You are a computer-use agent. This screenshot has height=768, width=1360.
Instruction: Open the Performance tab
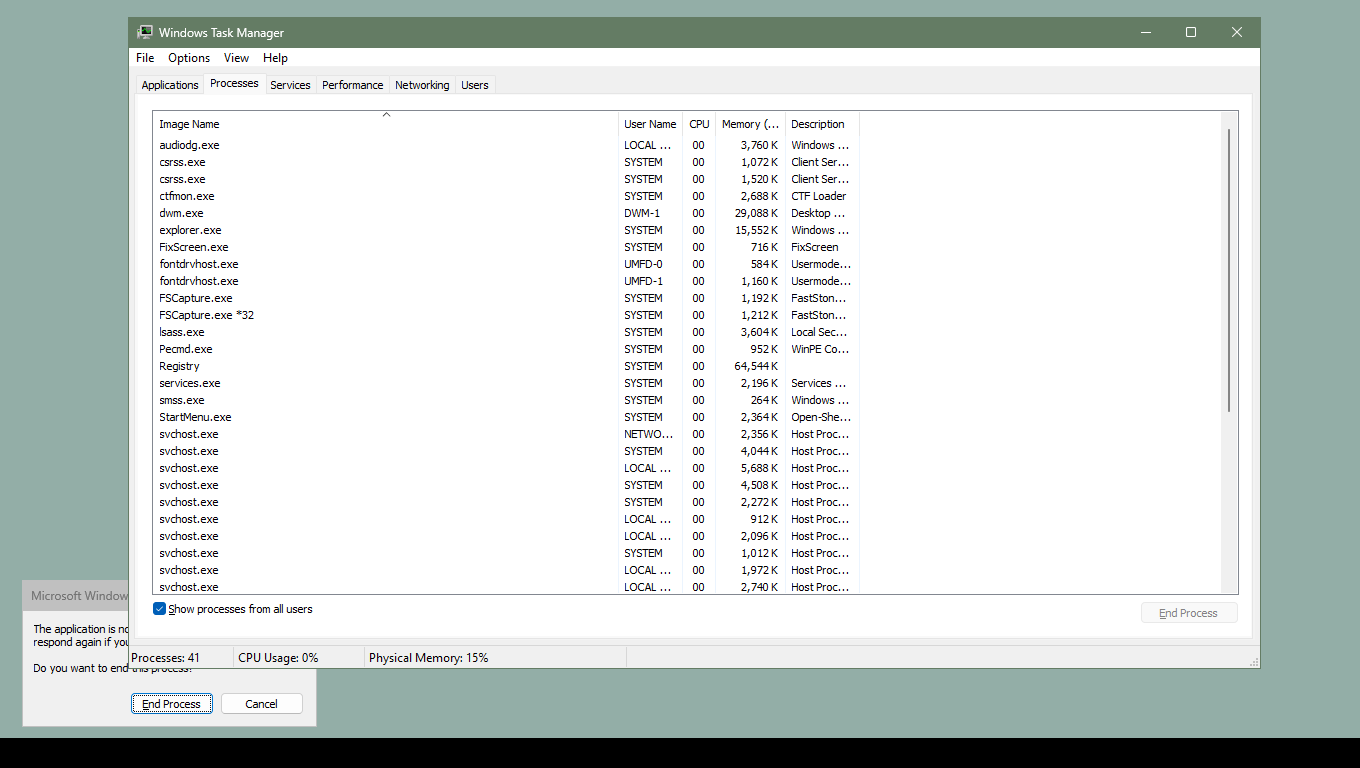(x=352, y=85)
